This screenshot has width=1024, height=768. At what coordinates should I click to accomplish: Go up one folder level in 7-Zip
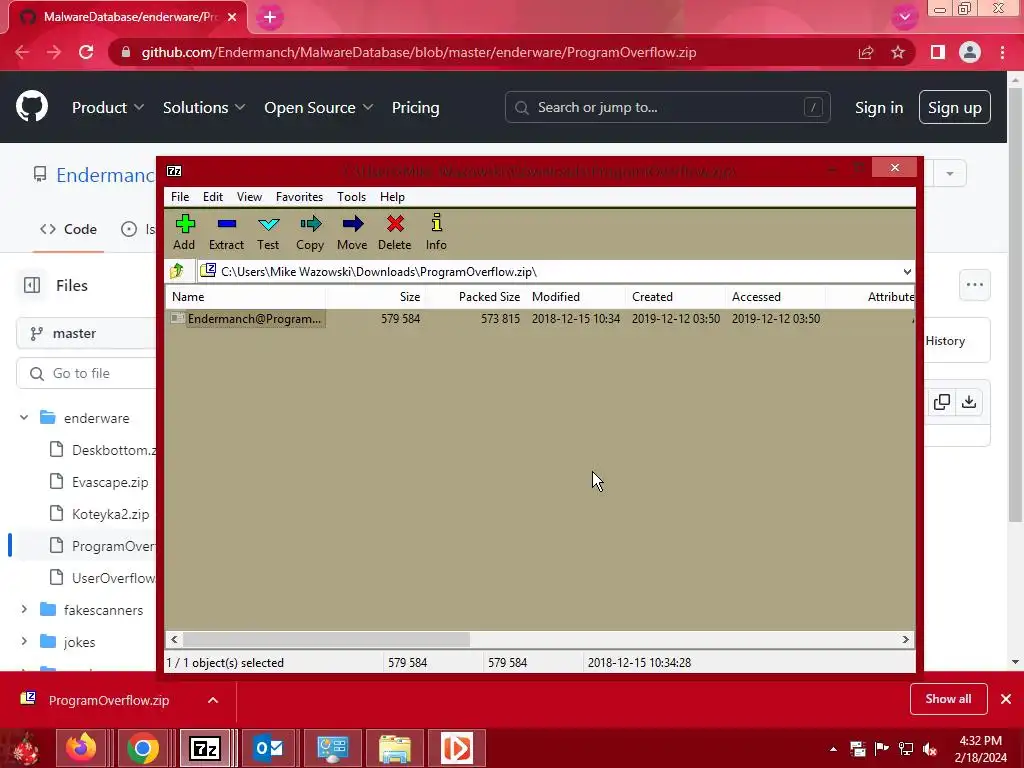tap(176, 271)
